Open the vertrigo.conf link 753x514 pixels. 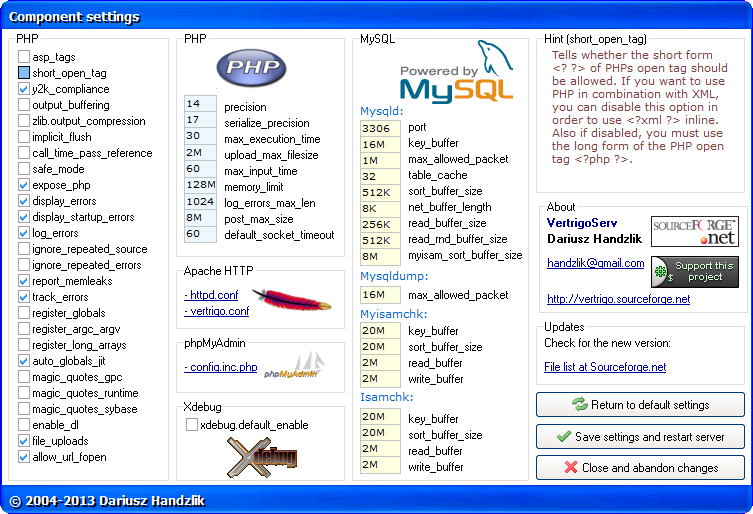(x=217, y=311)
